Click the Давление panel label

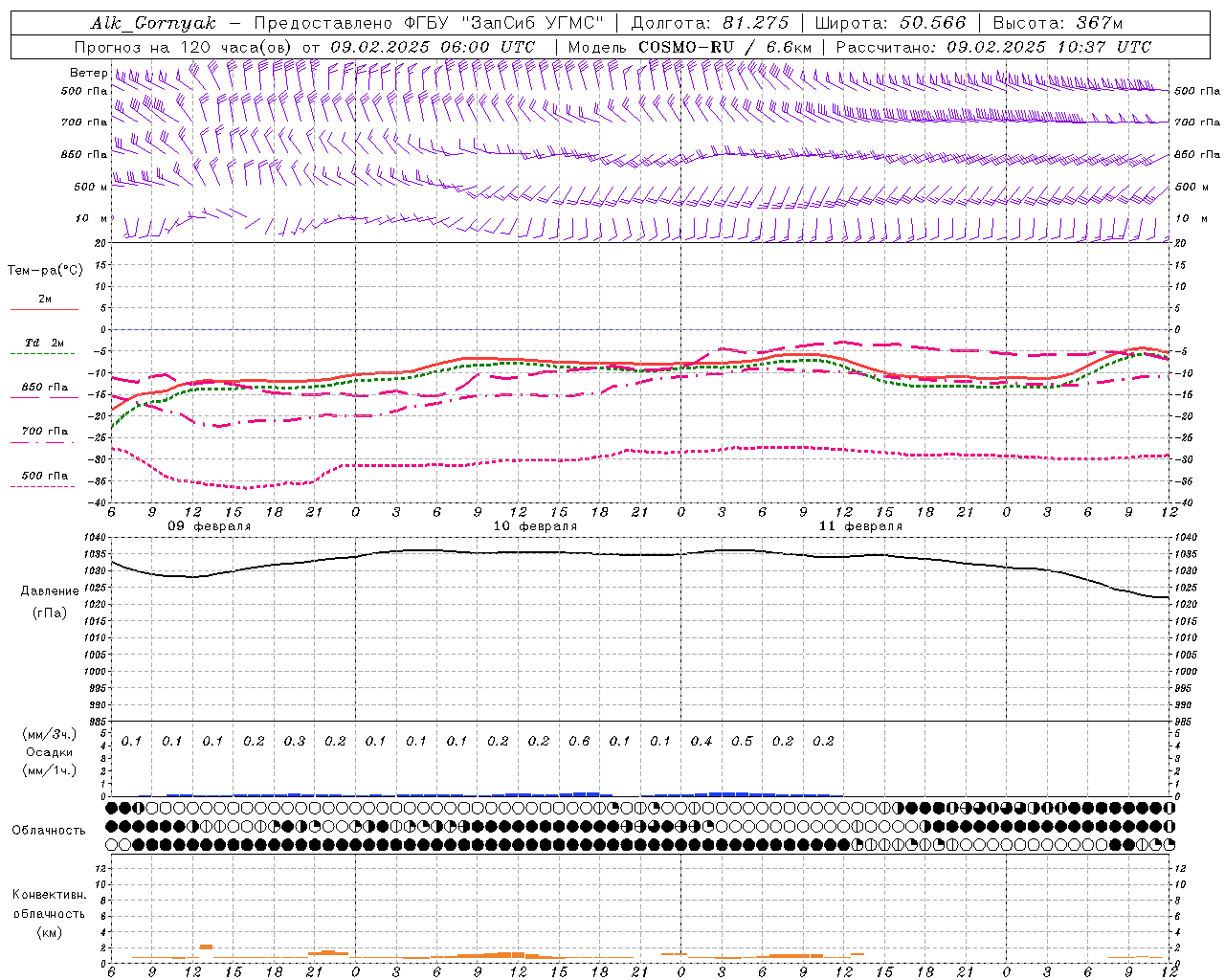pyautogui.click(x=50, y=591)
